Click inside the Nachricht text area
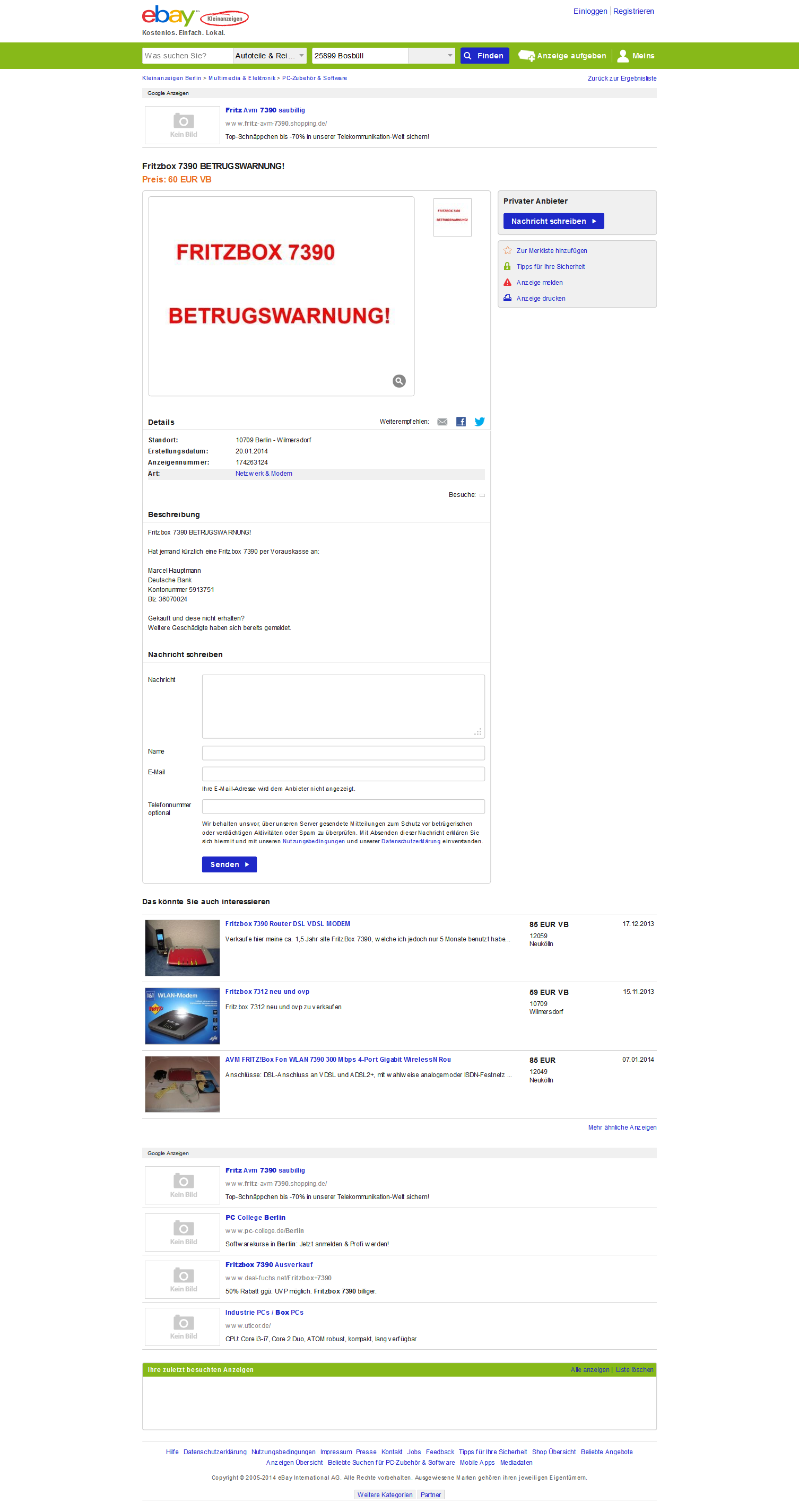This screenshot has height=1512, width=799. coord(343,706)
